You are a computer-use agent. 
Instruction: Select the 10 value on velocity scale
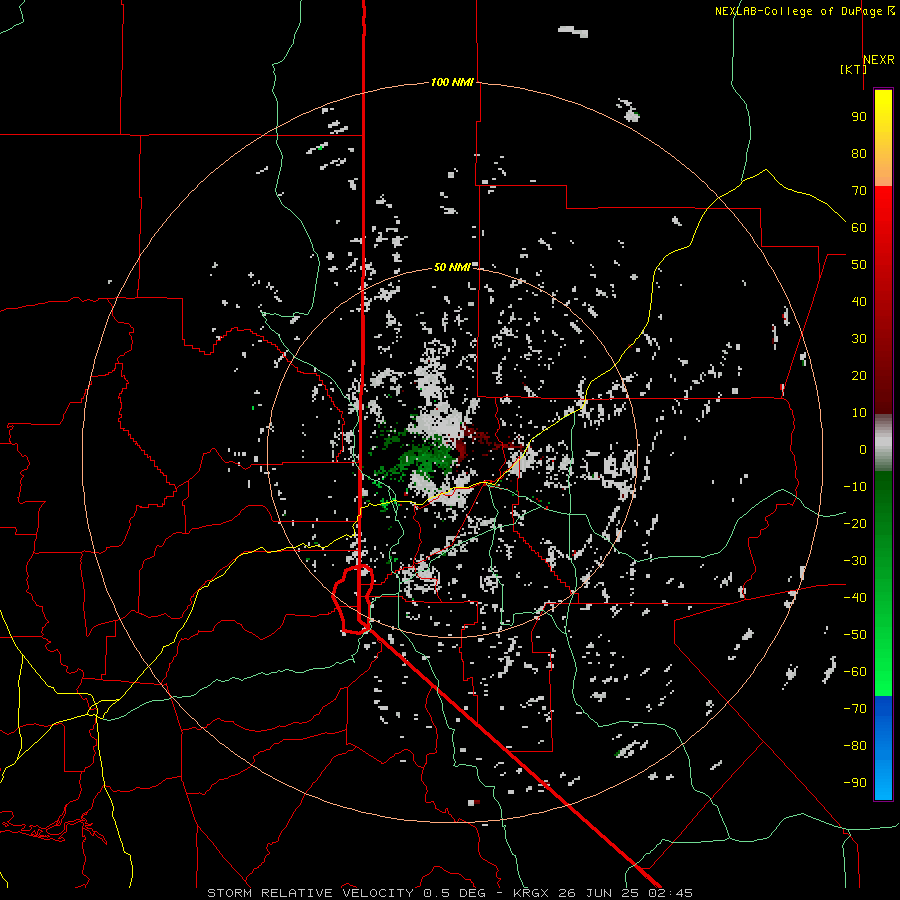pos(859,413)
